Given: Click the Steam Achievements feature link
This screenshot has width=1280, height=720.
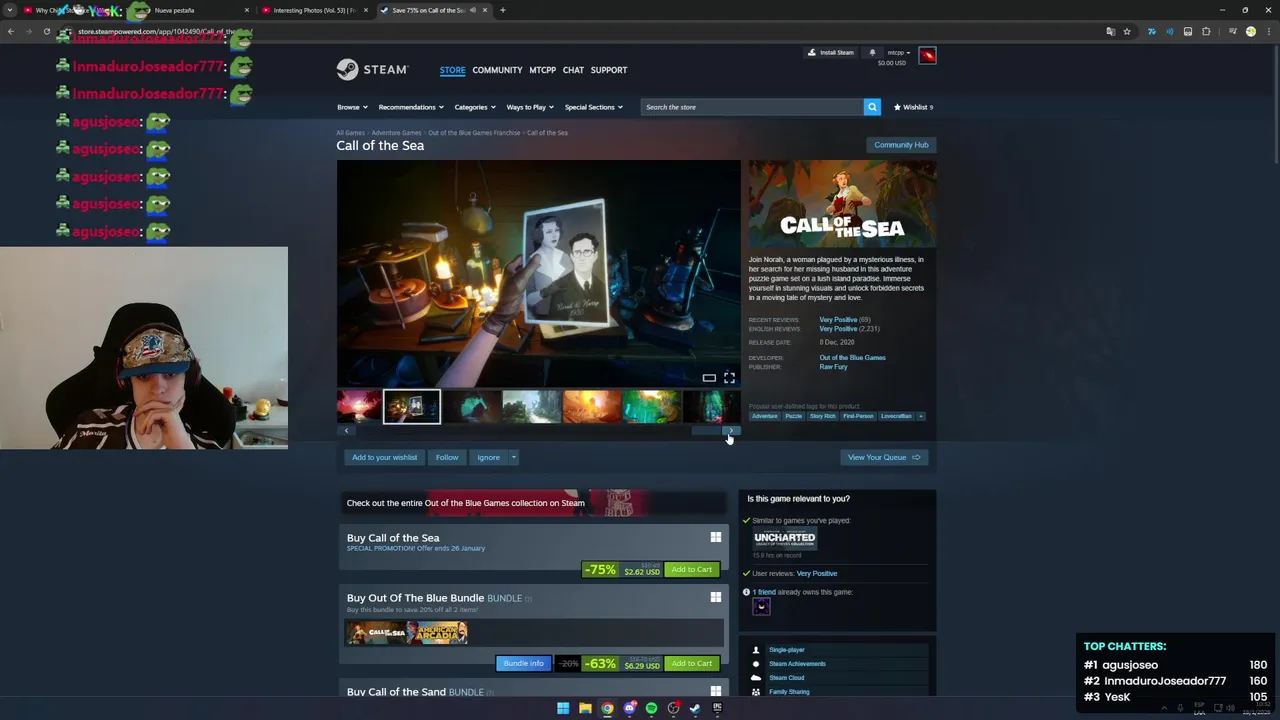Looking at the screenshot, I should (797, 664).
